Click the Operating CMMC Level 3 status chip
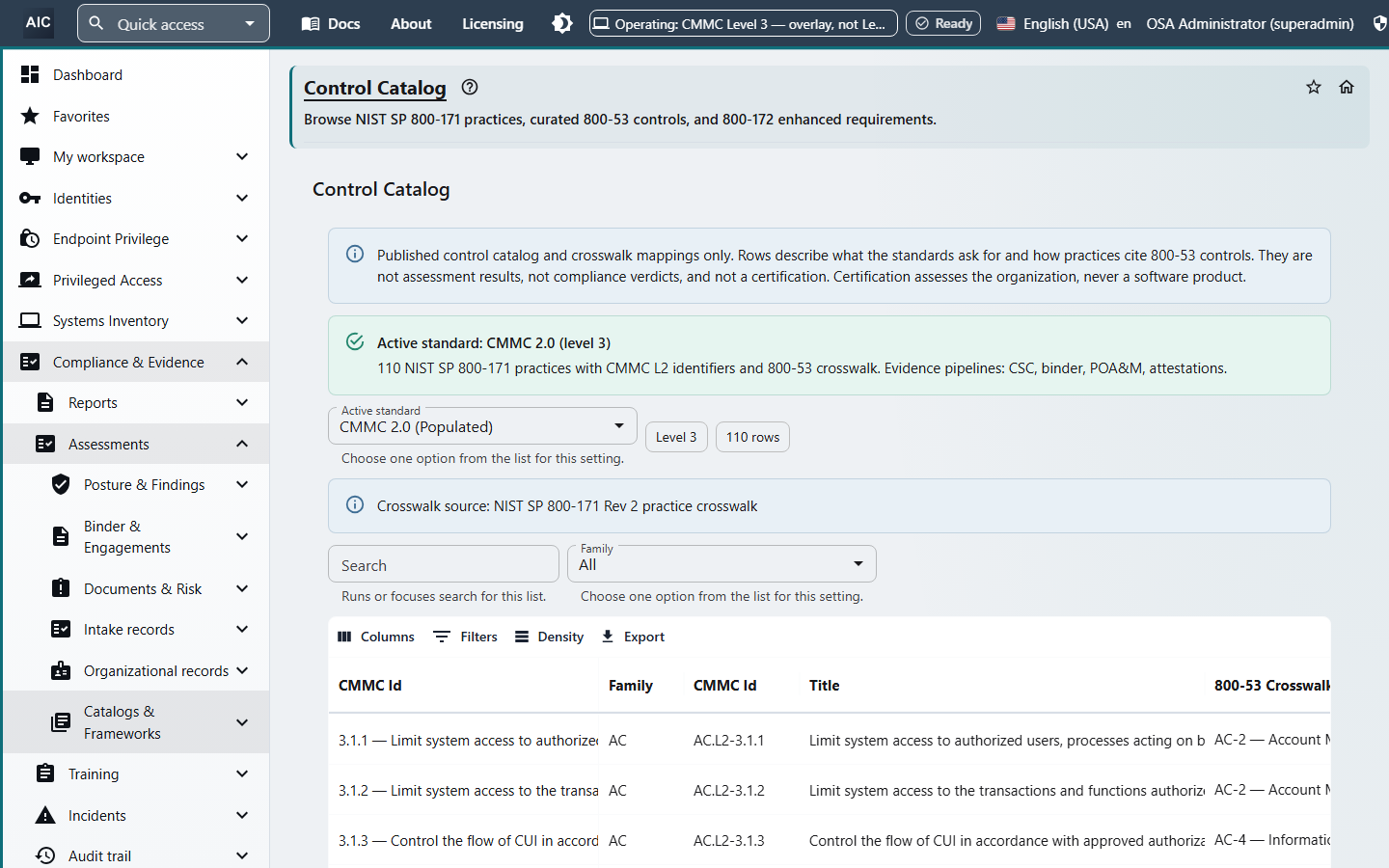The image size is (1389, 868). pos(744,23)
